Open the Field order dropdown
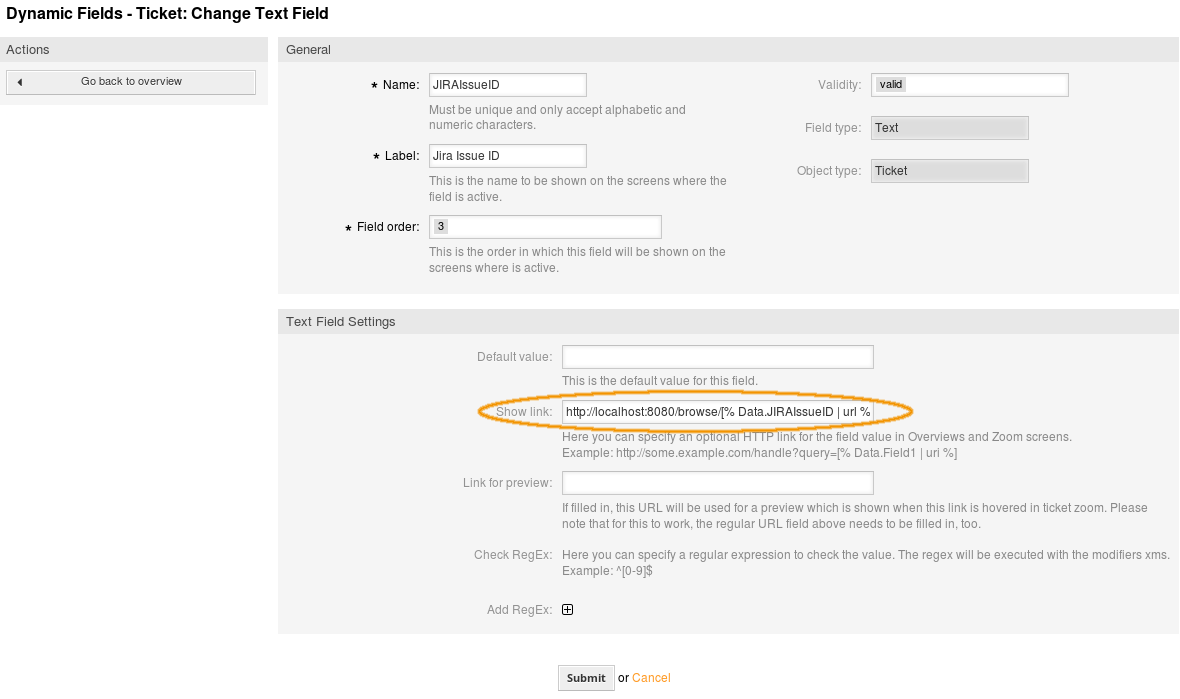 pyautogui.click(x=545, y=227)
